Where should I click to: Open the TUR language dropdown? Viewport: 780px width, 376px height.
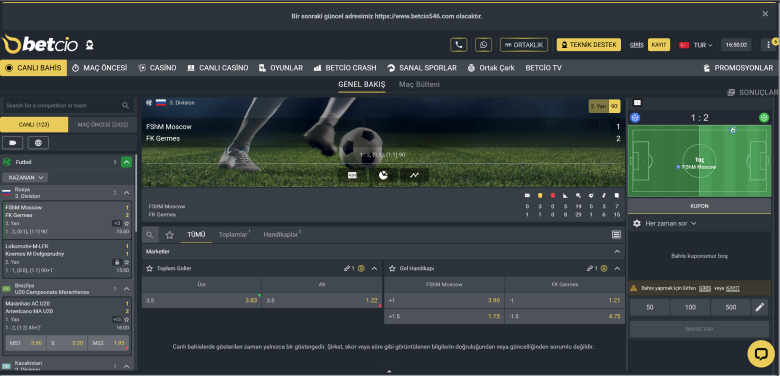tap(696, 45)
